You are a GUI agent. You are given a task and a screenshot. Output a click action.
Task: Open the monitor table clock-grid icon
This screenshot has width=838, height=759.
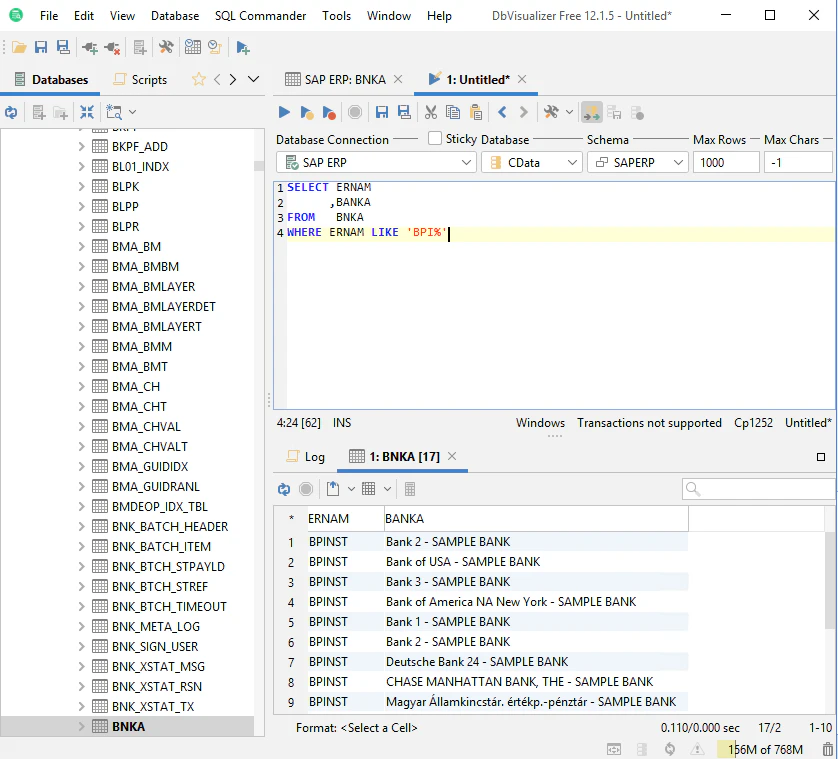point(192,48)
